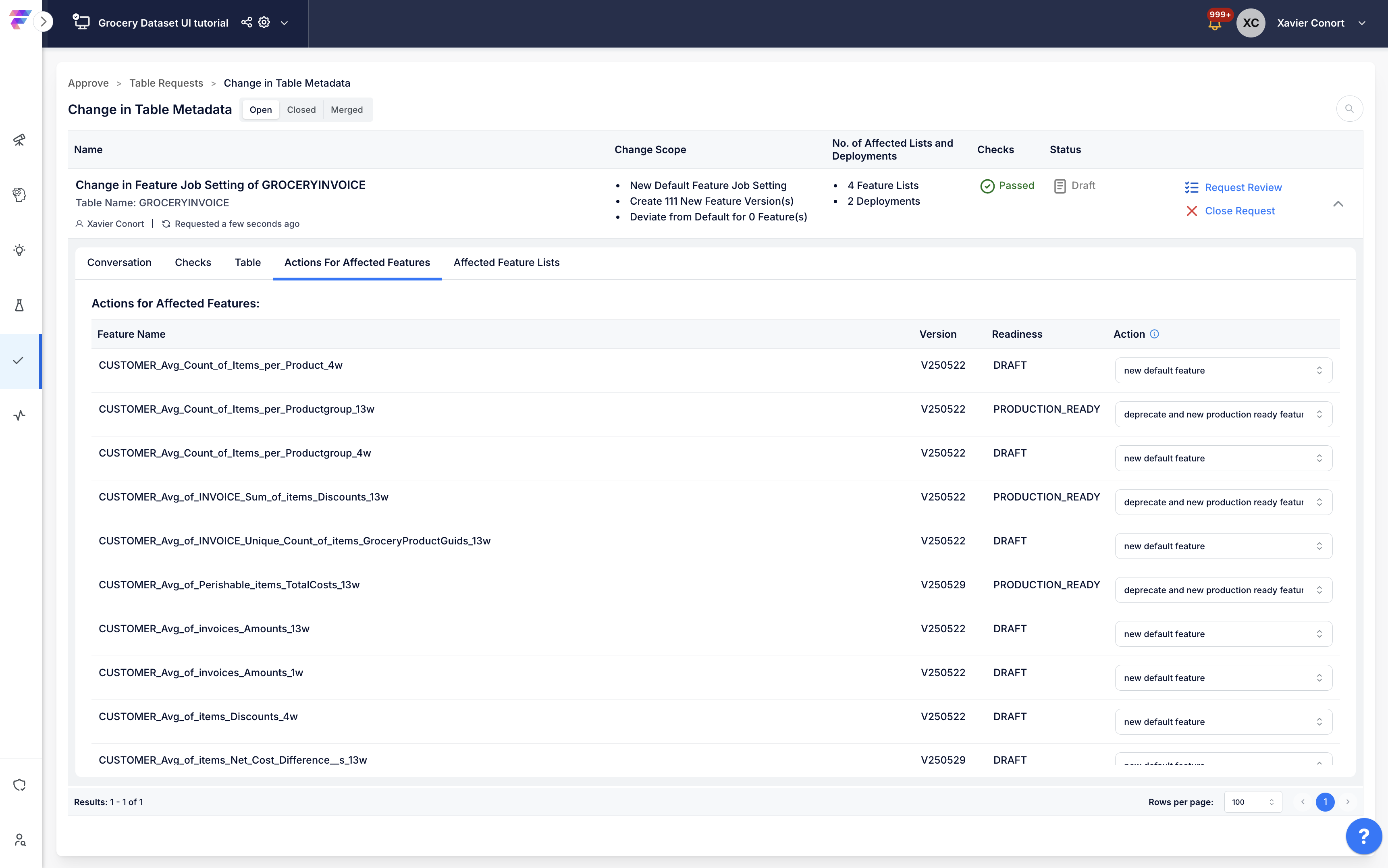Collapse the request details chevron
1388x868 pixels.
(x=1338, y=204)
